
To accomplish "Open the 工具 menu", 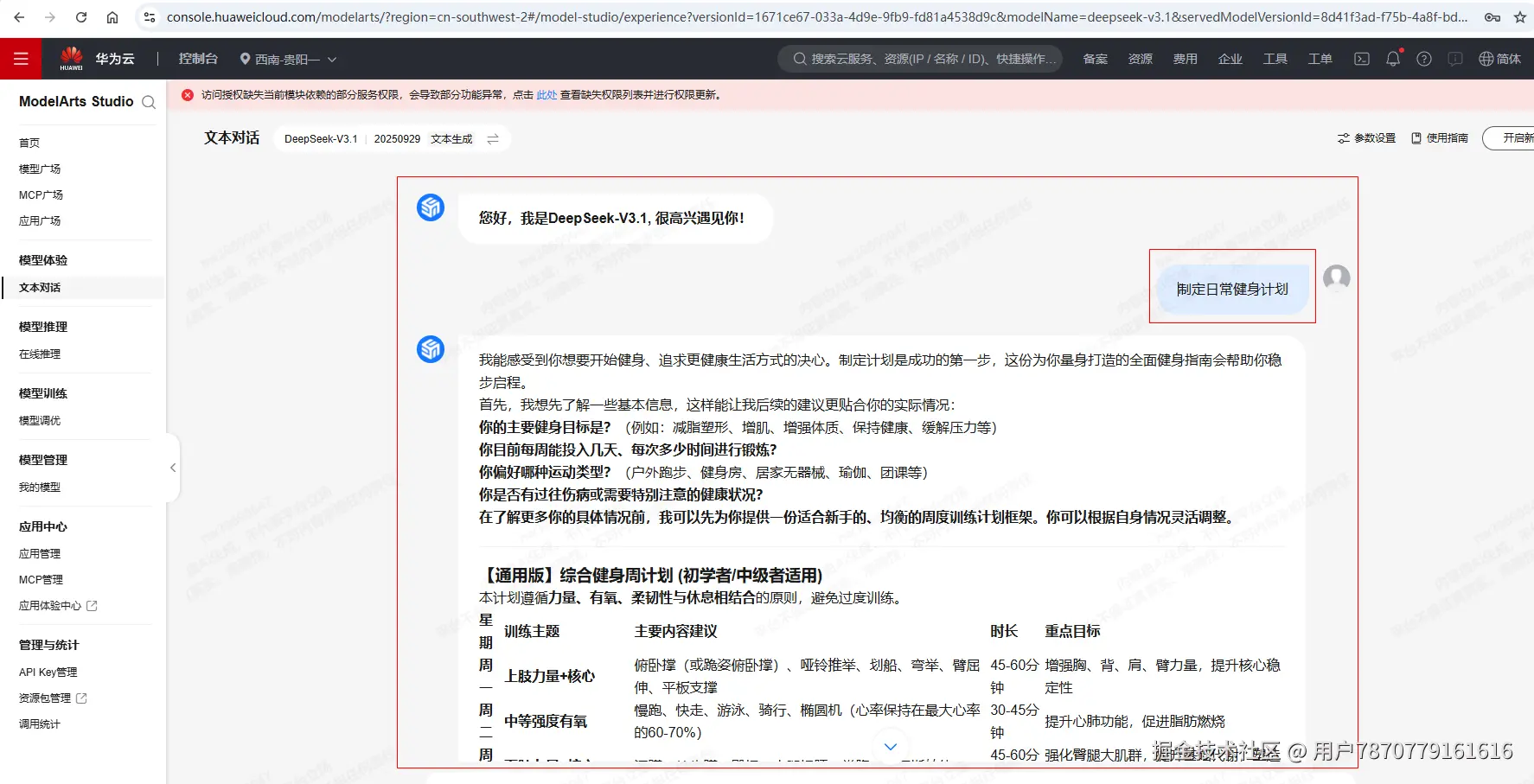I will point(1275,59).
